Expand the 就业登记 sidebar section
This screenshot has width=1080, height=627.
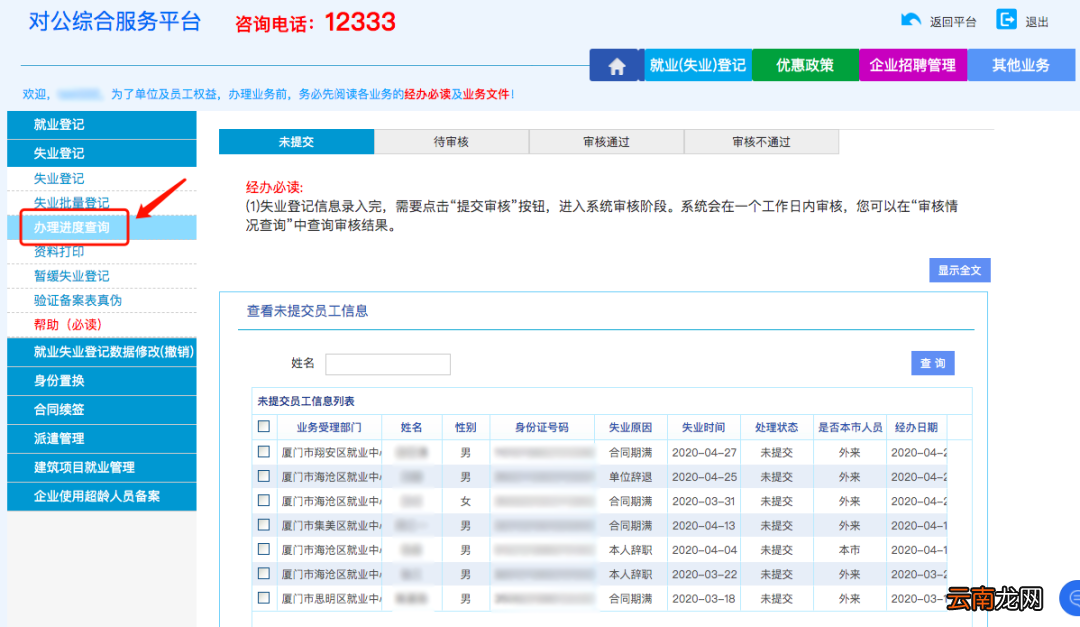(x=102, y=125)
